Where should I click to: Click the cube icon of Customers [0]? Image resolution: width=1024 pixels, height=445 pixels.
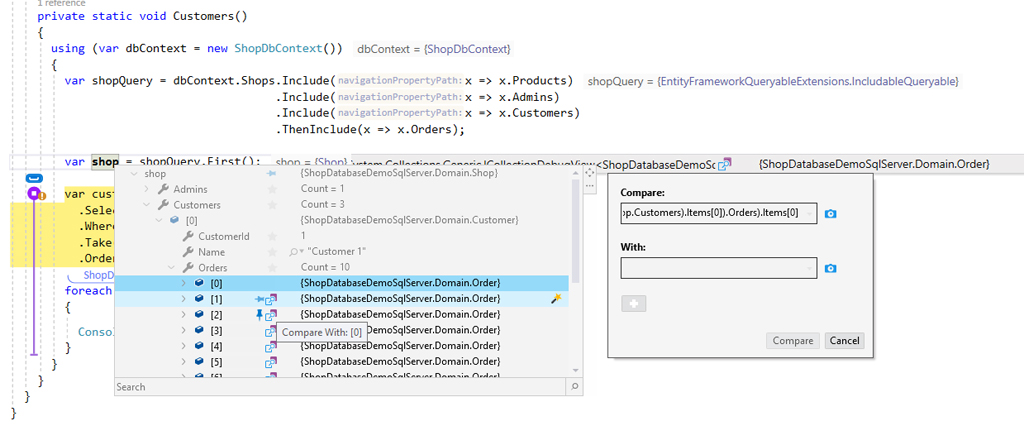point(174,221)
